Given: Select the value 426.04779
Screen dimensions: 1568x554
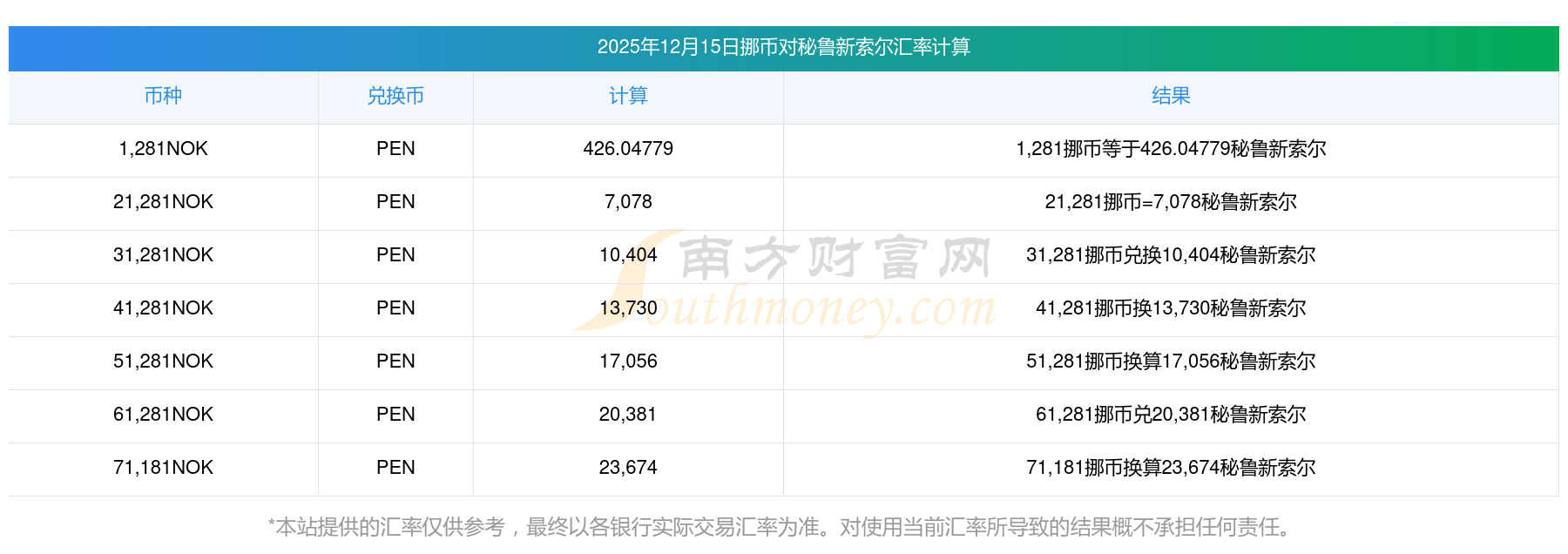Looking at the screenshot, I should [x=628, y=149].
